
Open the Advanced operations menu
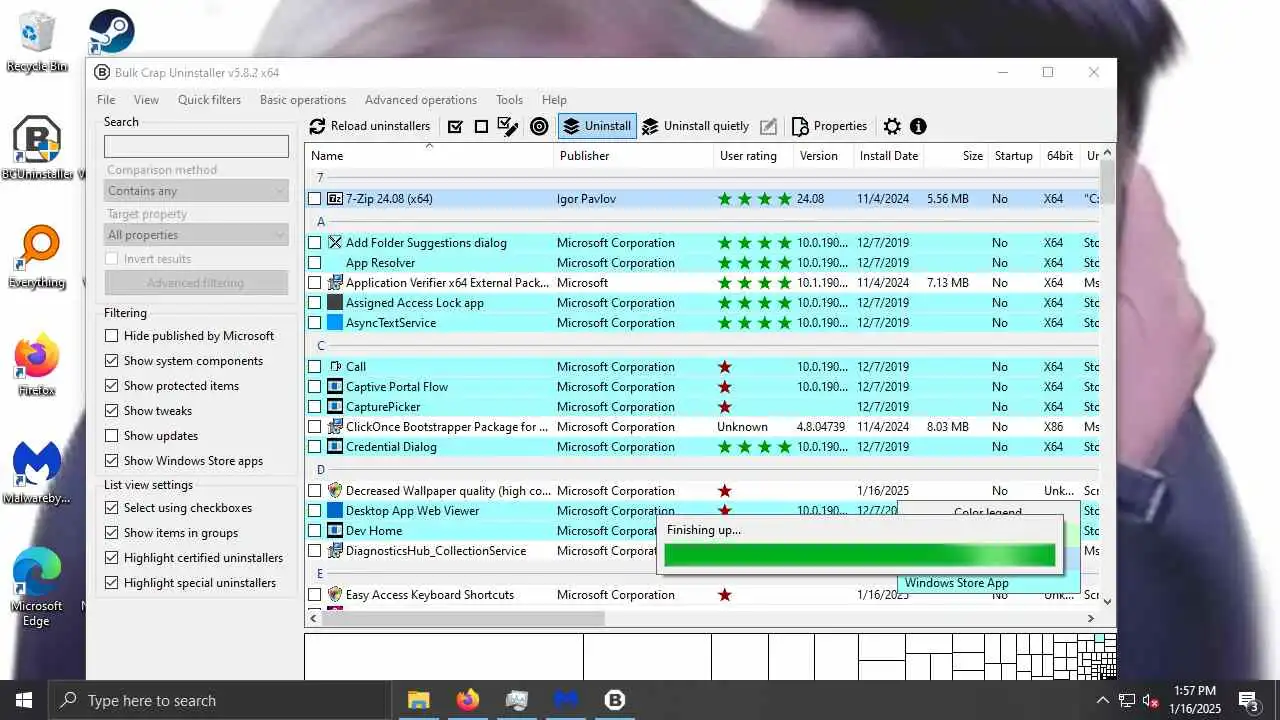(x=421, y=100)
